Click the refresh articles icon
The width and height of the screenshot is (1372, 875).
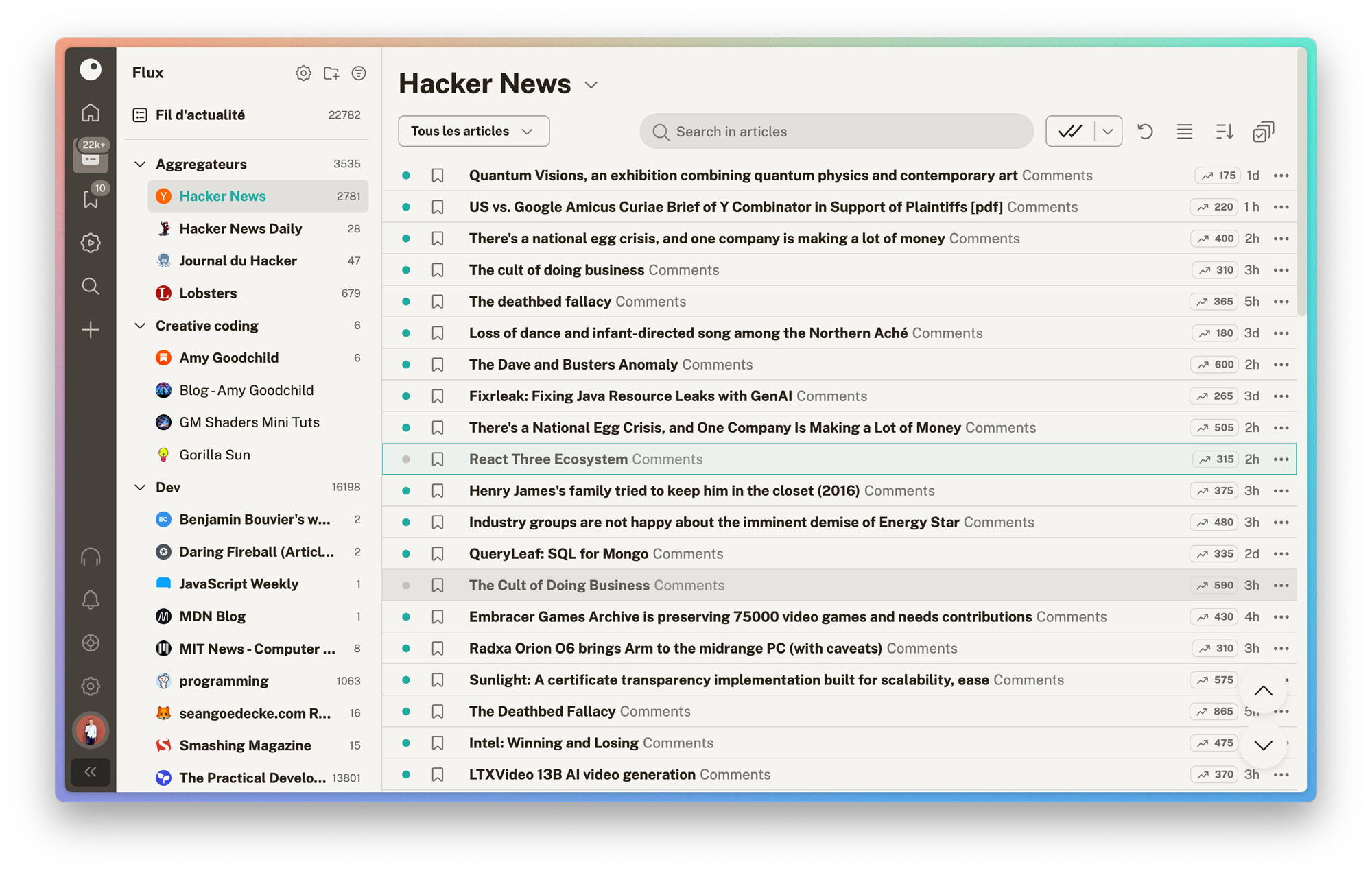(x=1145, y=132)
